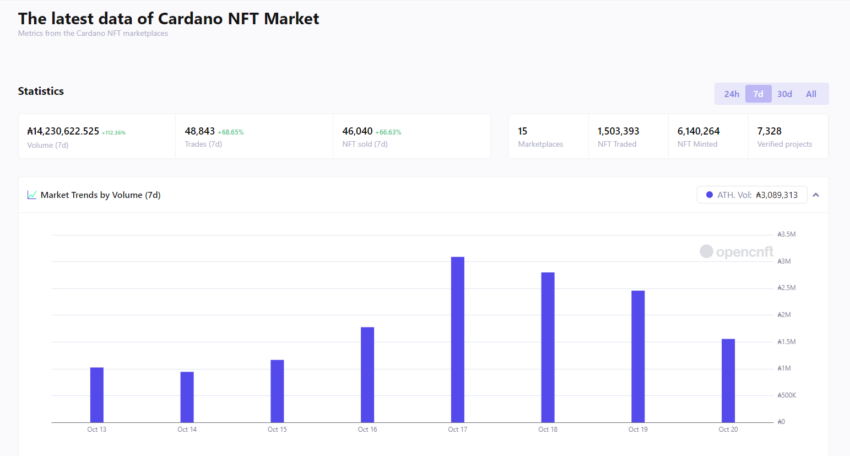This screenshot has width=850, height=456.
Task: Click the Trades (7d) value 48,843
Action: click(x=199, y=131)
